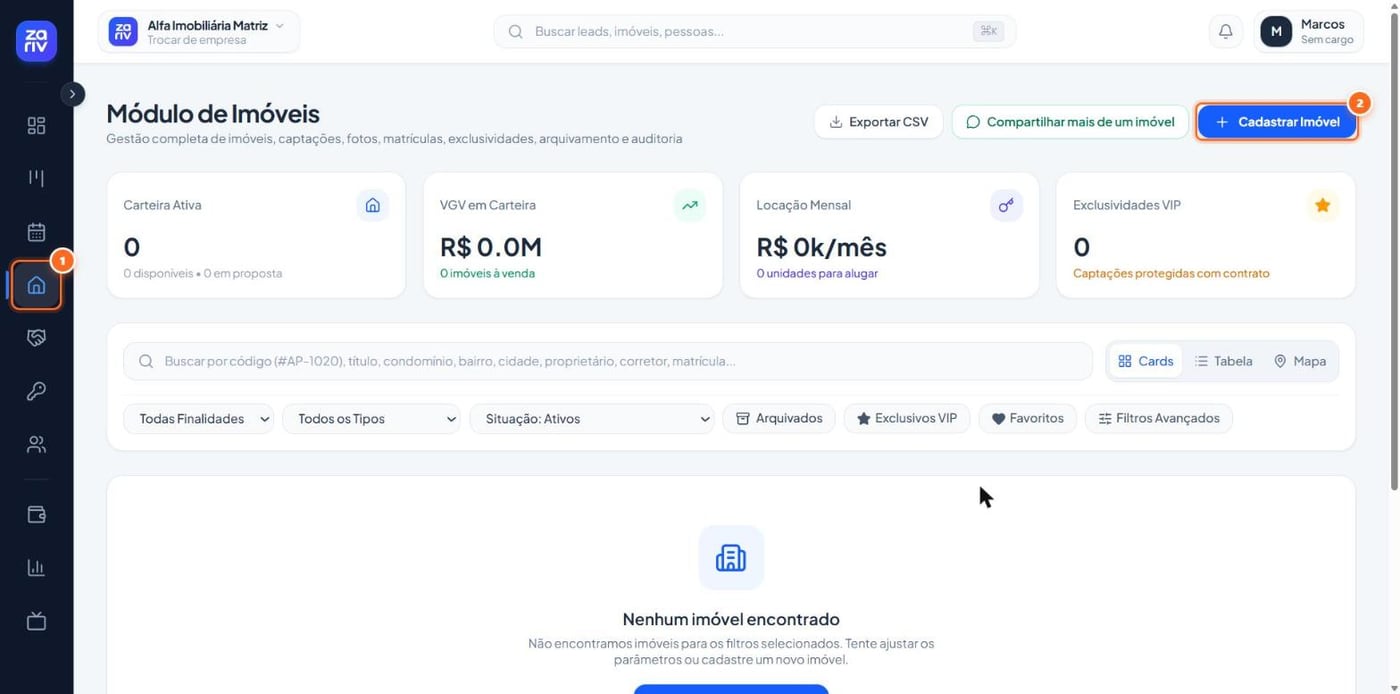Open Situação: Ativos dropdown
This screenshot has height=694, width=1400.
coord(592,419)
